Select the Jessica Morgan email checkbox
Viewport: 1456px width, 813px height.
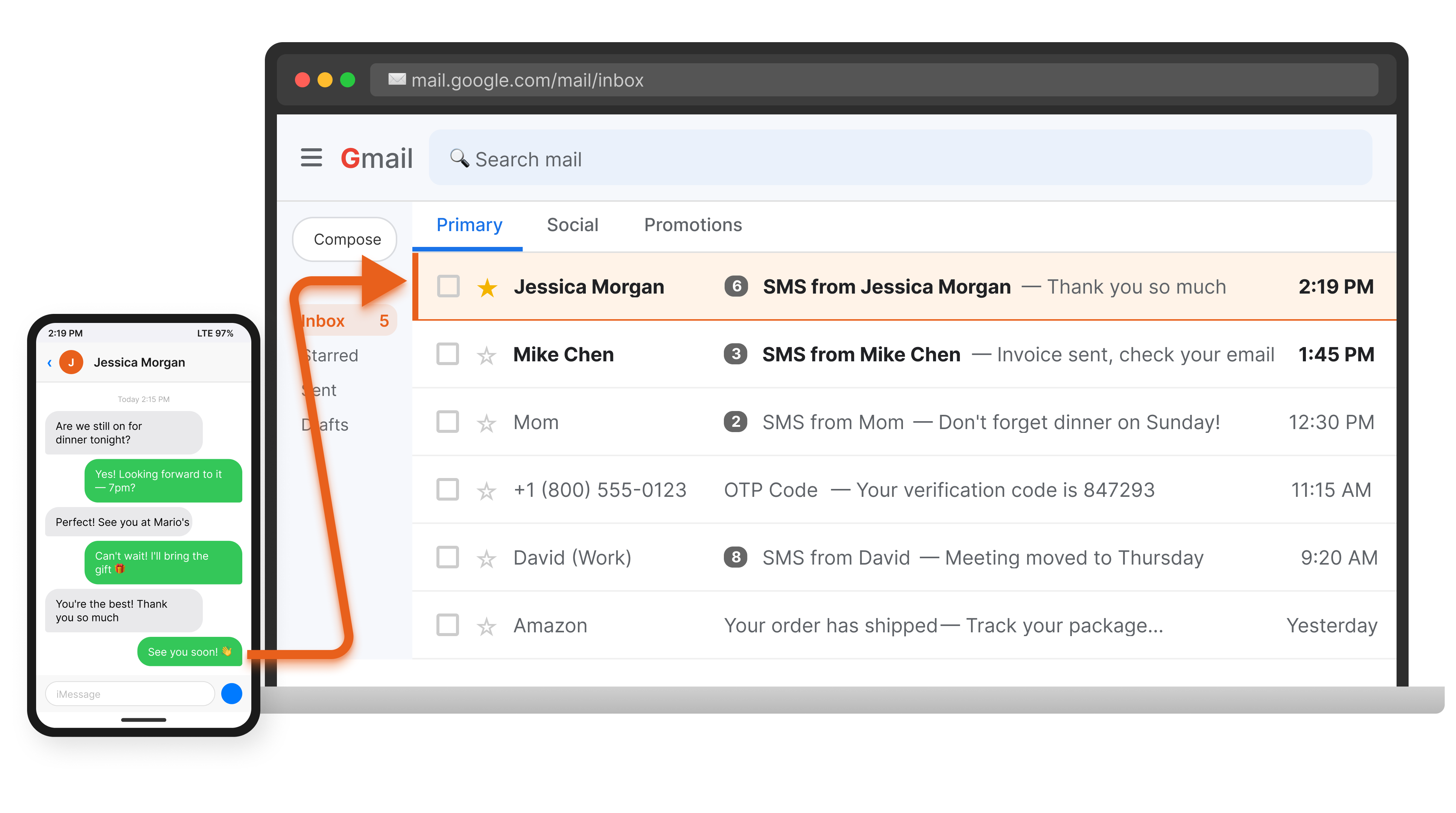click(x=448, y=286)
